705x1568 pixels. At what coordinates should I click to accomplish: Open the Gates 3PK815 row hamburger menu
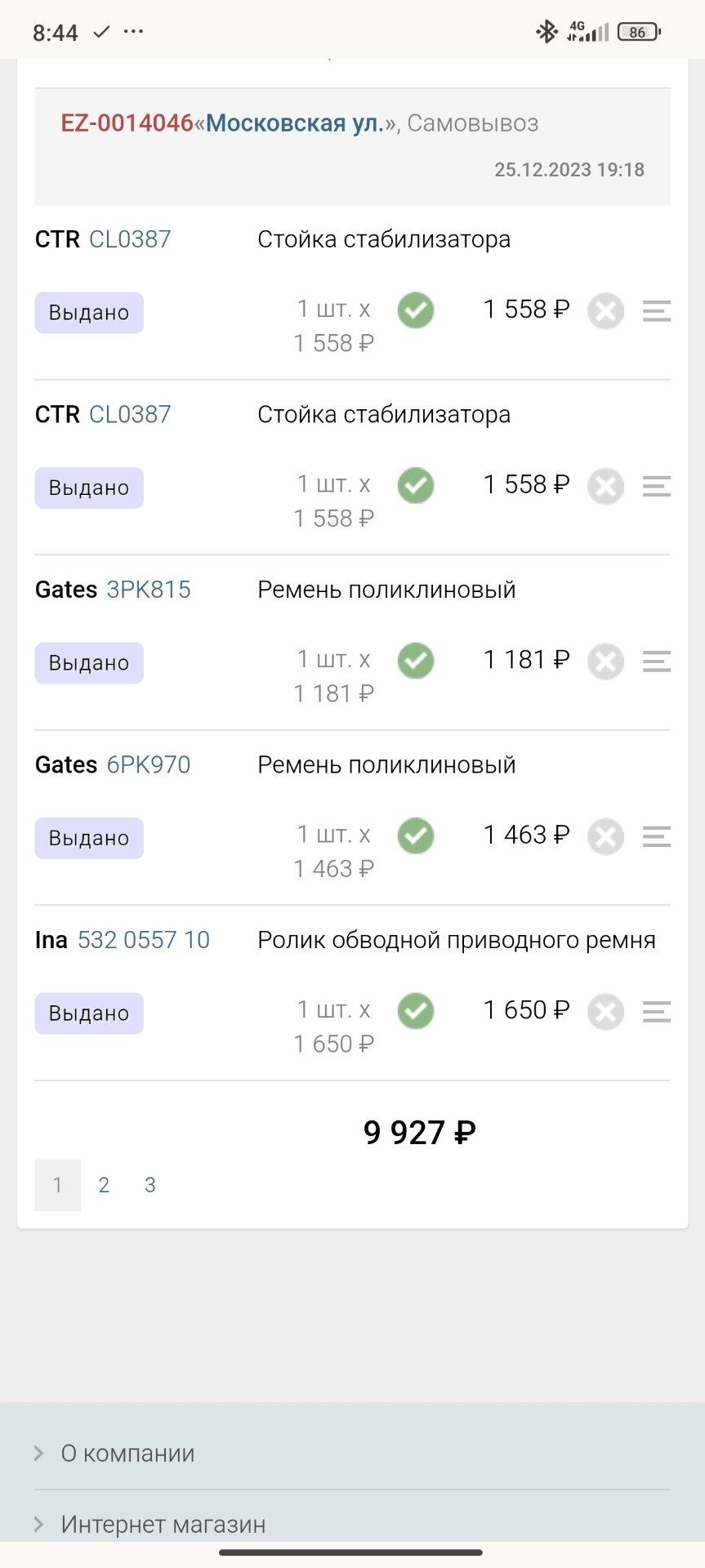coord(656,661)
